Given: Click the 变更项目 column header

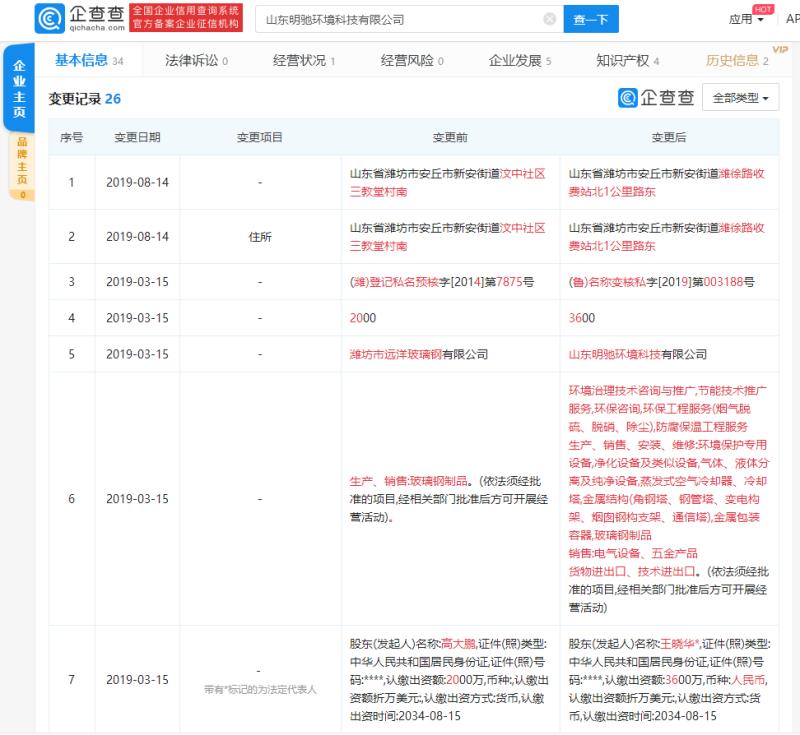Looking at the screenshot, I should [x=260, y=137].
